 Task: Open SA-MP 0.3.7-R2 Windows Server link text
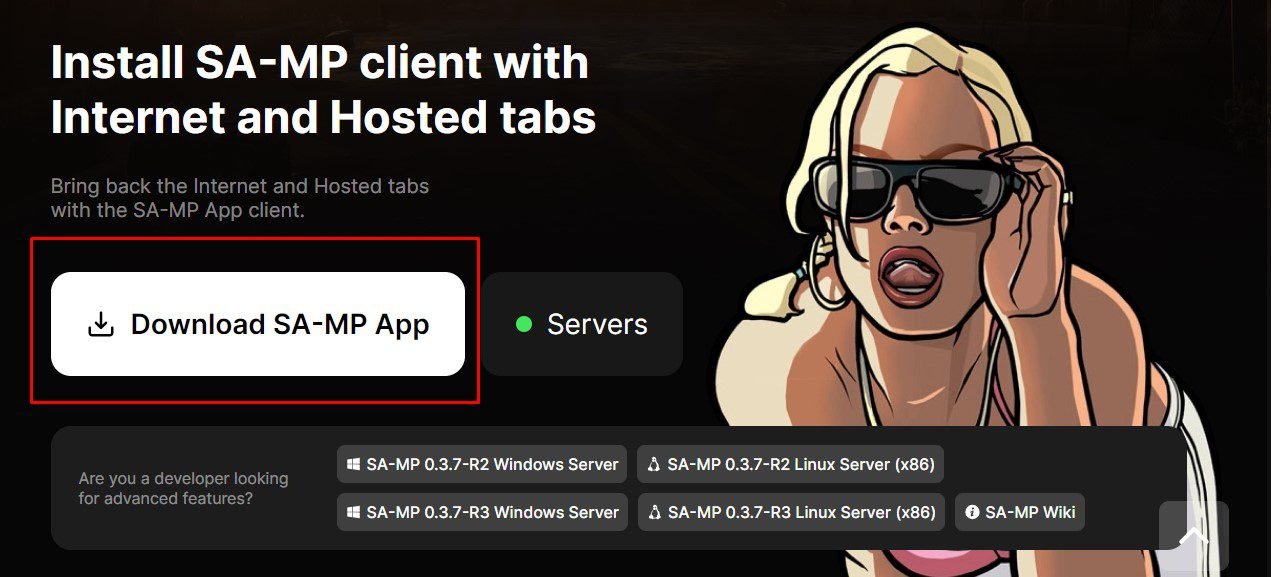pos(492,464)
